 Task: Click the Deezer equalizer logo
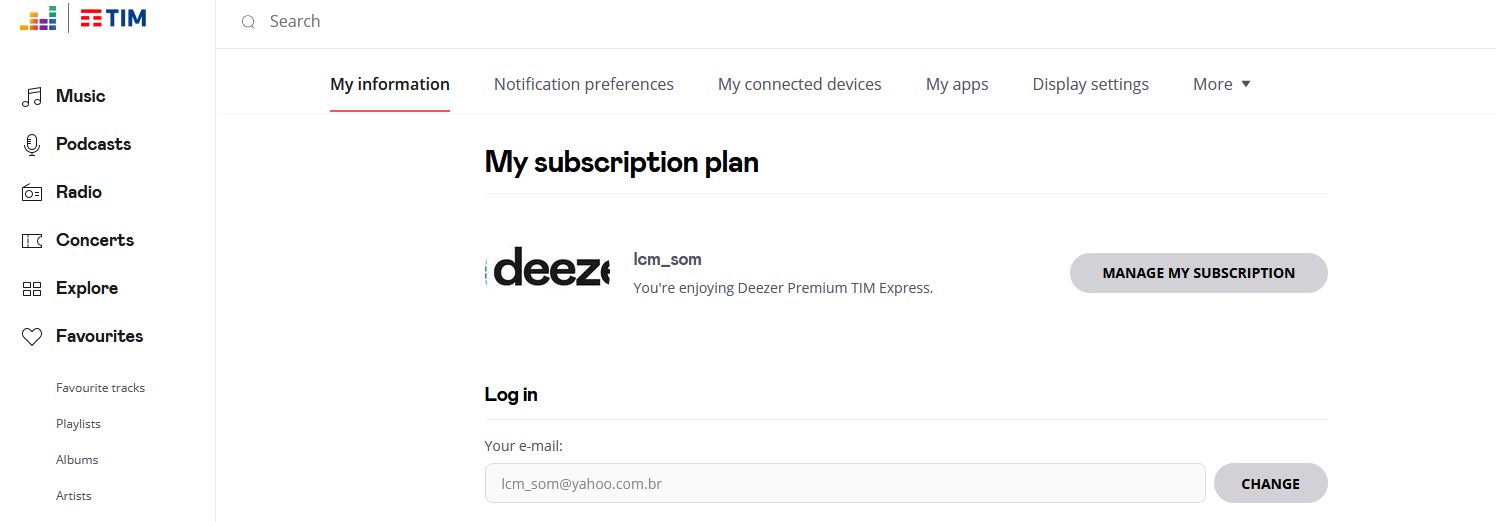[38, 18]
